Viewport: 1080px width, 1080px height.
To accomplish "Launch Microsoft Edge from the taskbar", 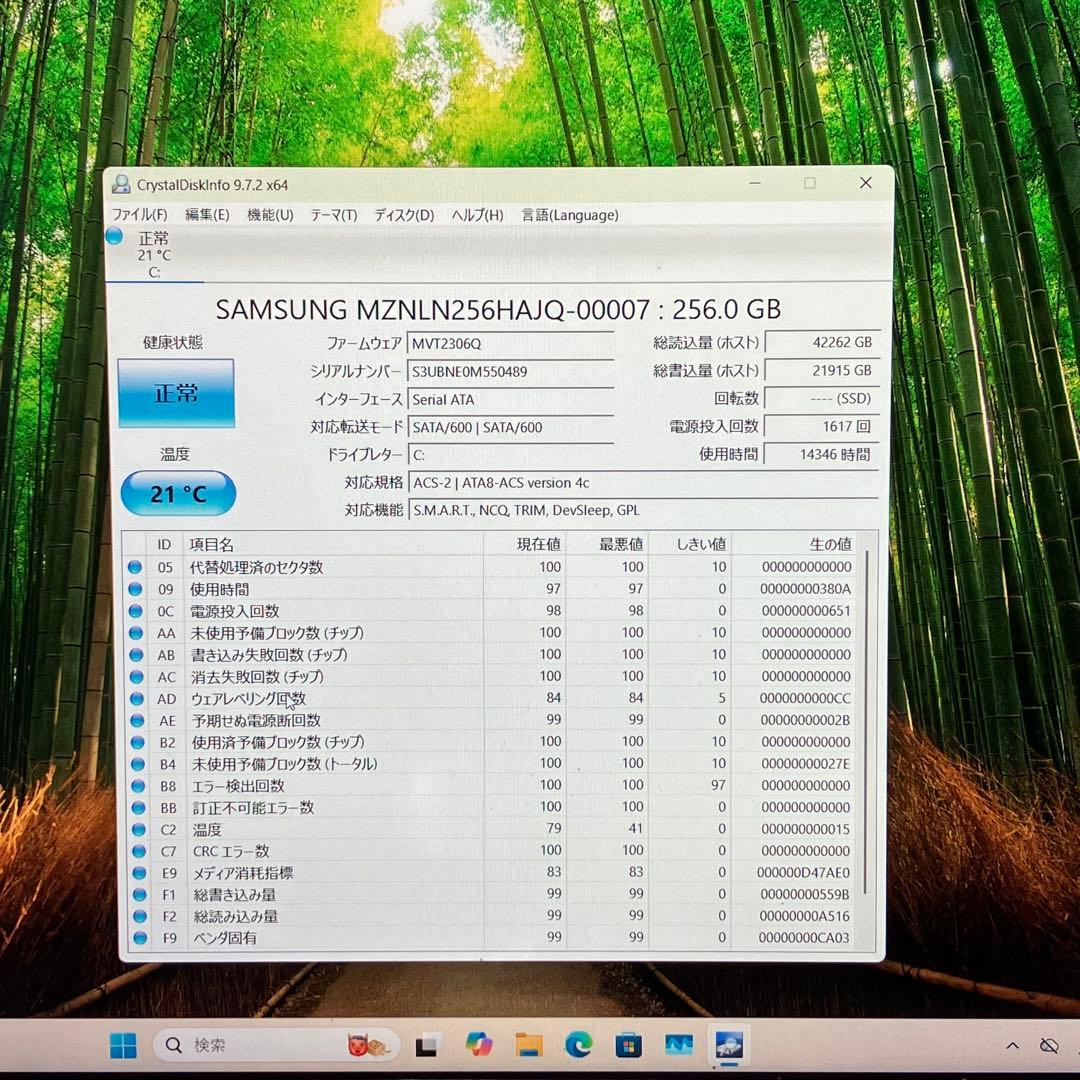I will click(579, 1046).
